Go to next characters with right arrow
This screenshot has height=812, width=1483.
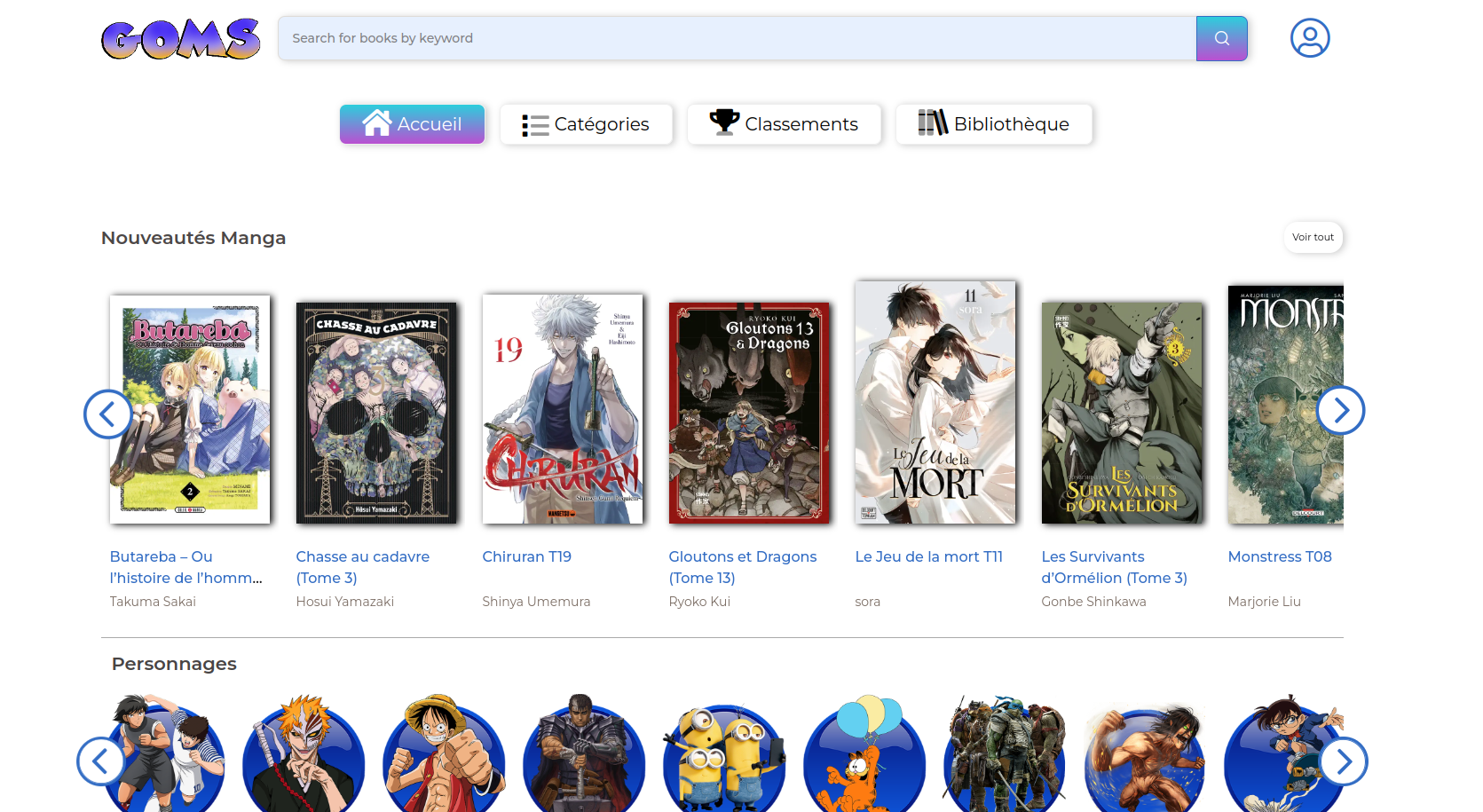[1344, 761]
